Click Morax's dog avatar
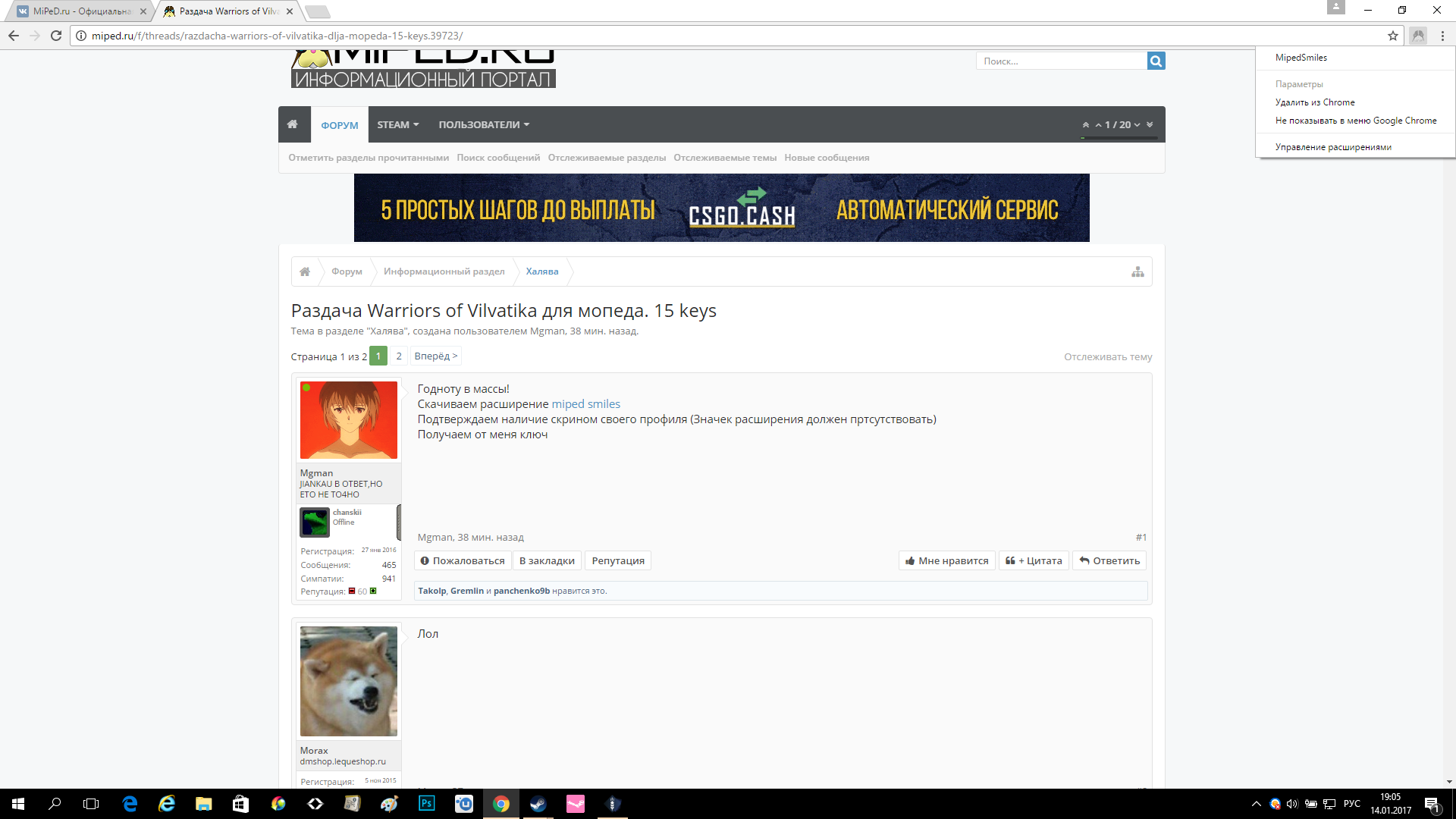 349,681
